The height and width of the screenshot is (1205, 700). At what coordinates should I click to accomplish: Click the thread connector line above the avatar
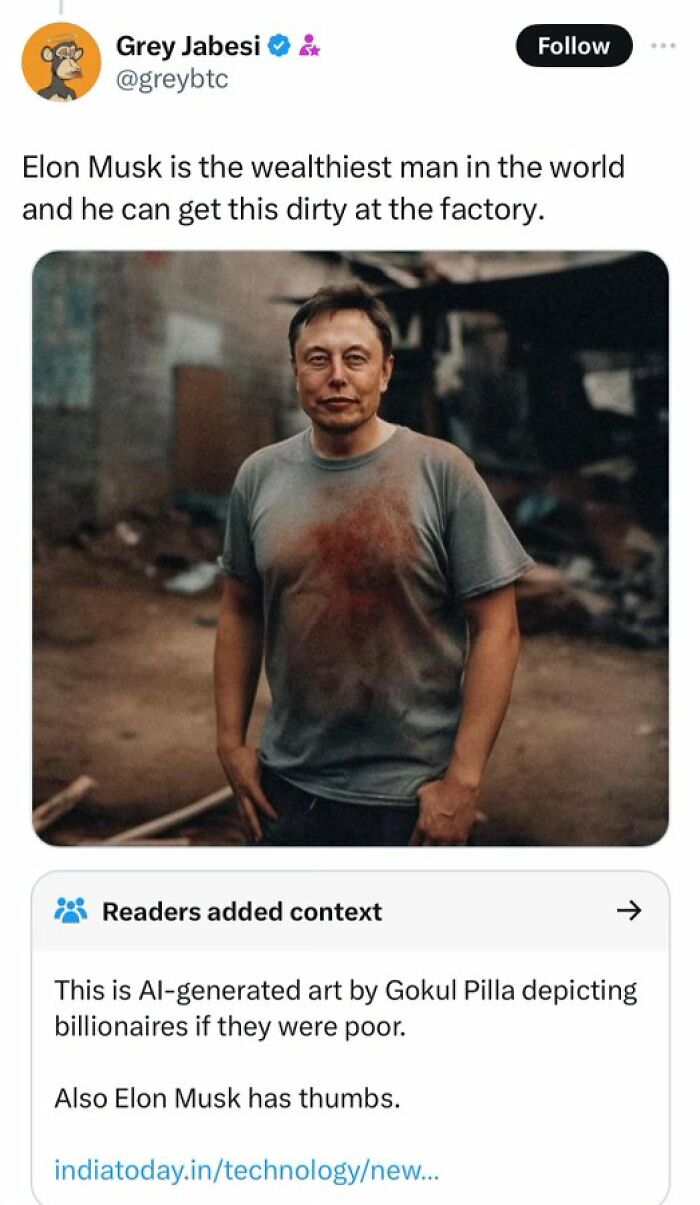[x=60, y=8]
